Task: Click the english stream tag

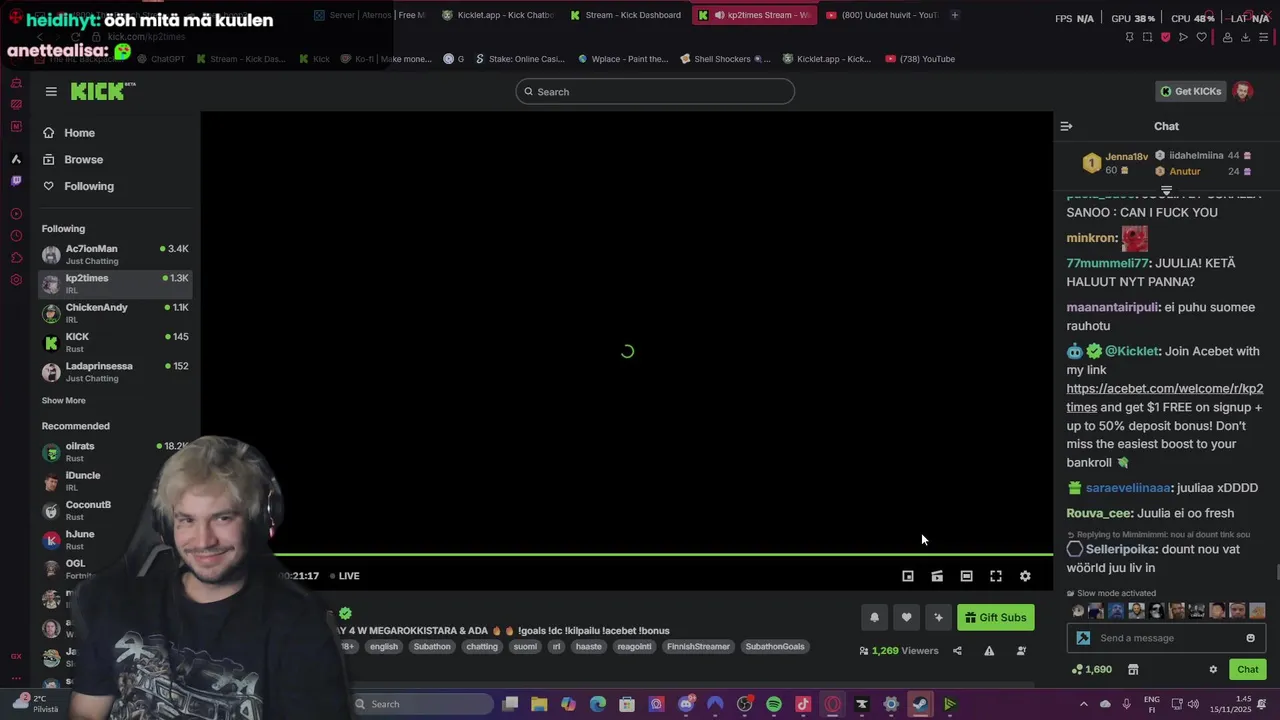Action: tap(384, 647)
